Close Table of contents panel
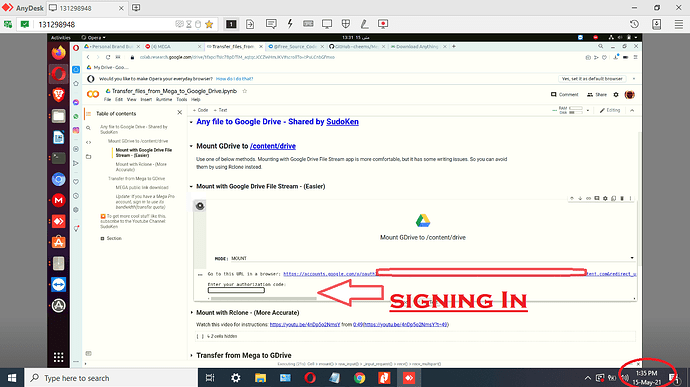 (180, 113)
